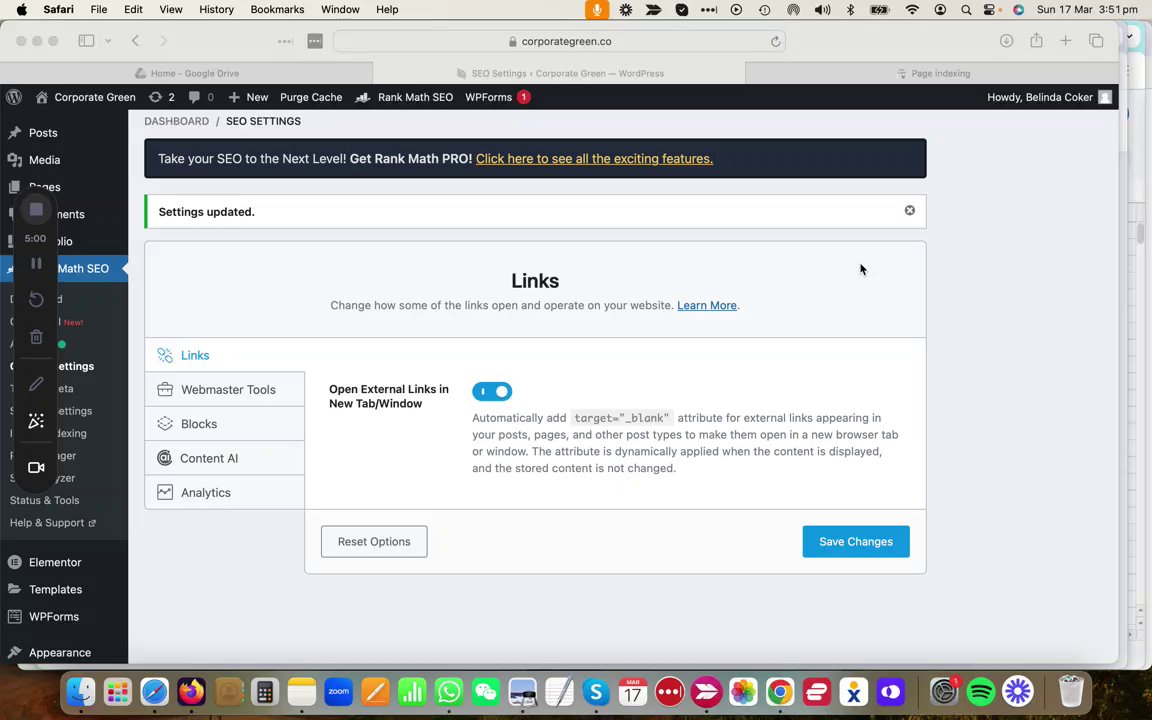Open the updates icon showing 2
Screen dimensions: 1152x720
[162, 97]
